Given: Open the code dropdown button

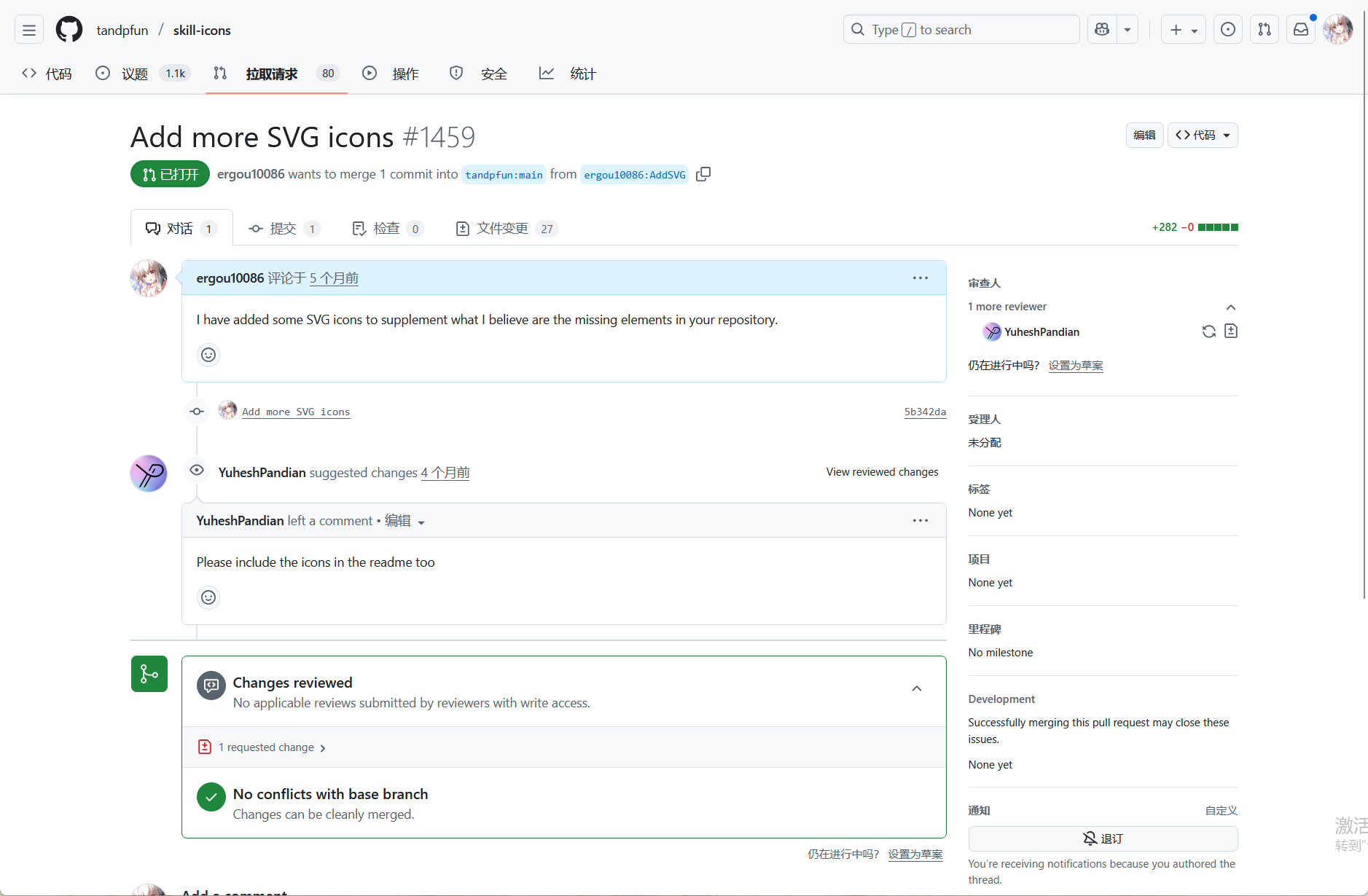Looking at the screenshot, I should click(1203, 135).
